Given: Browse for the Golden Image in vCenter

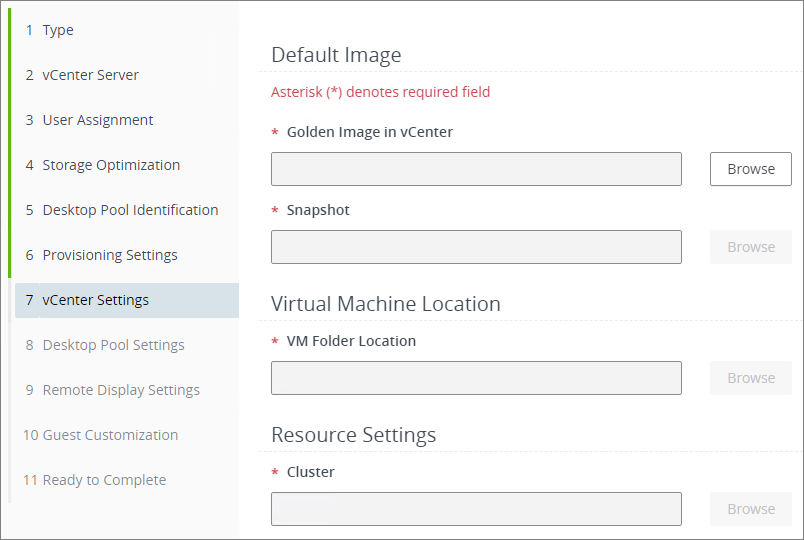Looking at the screenshot, I should point(750,169).
